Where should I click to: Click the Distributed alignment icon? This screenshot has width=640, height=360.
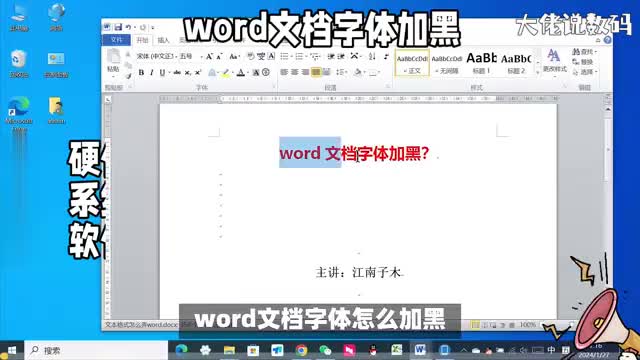326,72
